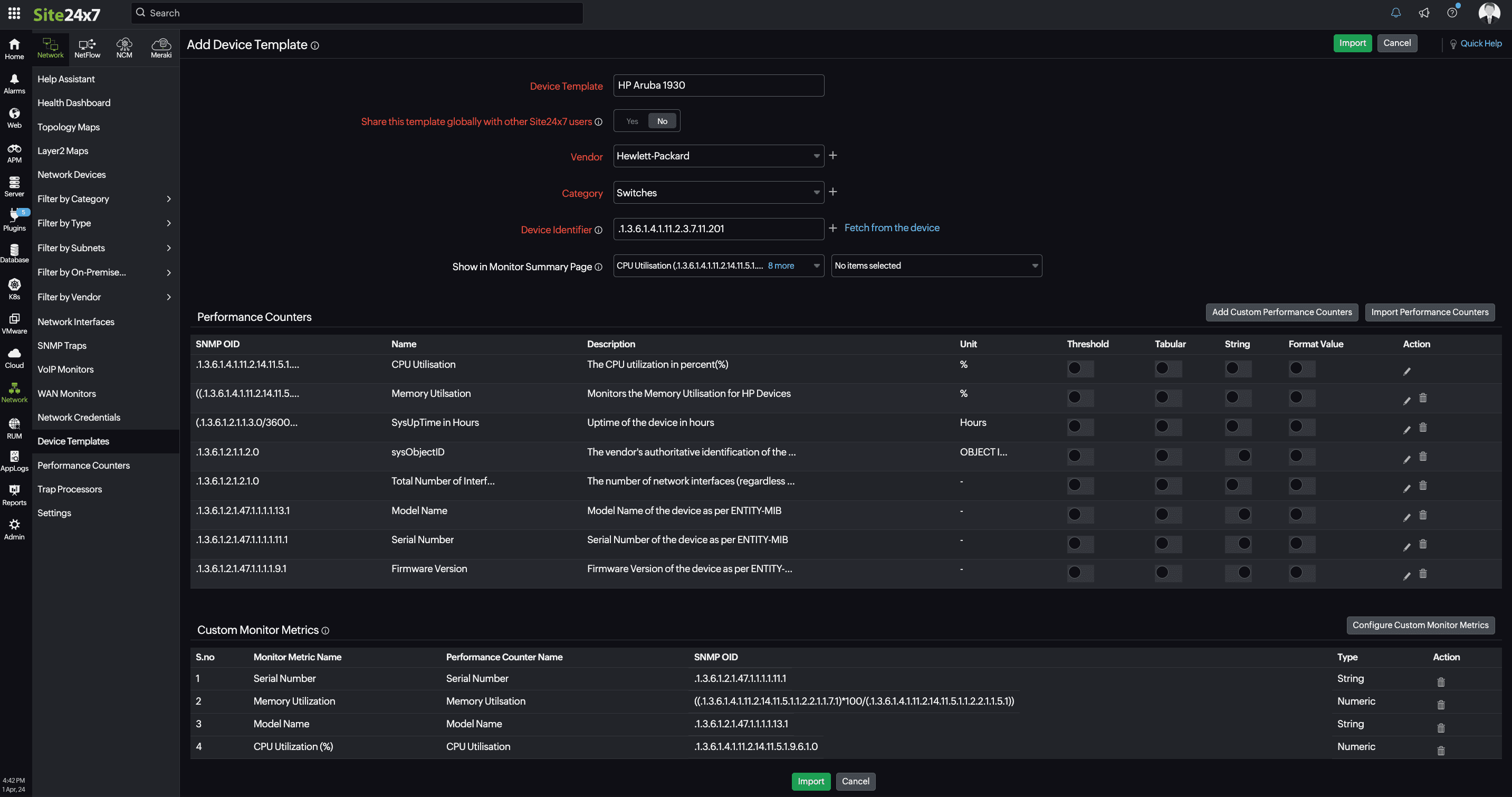Open SNMP Traps menu item
The width and height of the screenshot is (1512, 797).
[62, 345]
